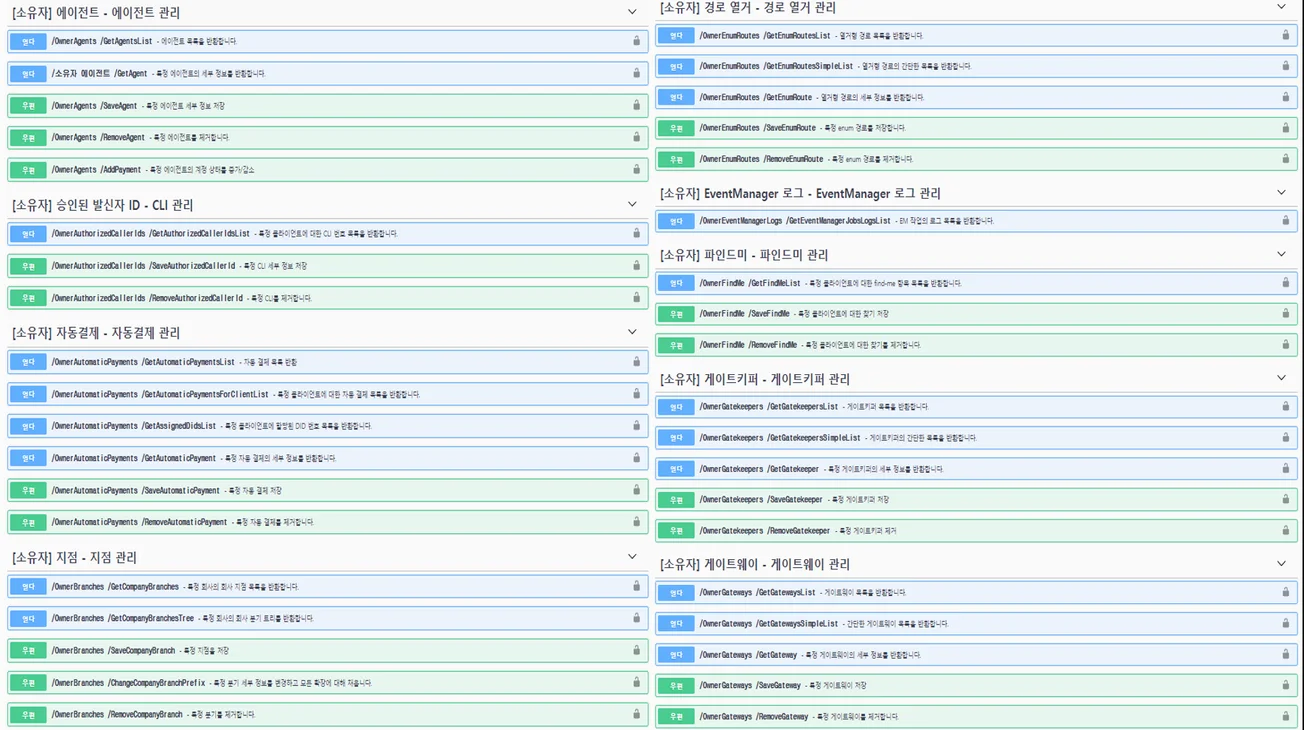Image resolution: width=1304 pixels, height=730 pixels.
Task: Click lock icon on GetEventManagerJobsLogsList row
Action: [x=1286, y=220]
